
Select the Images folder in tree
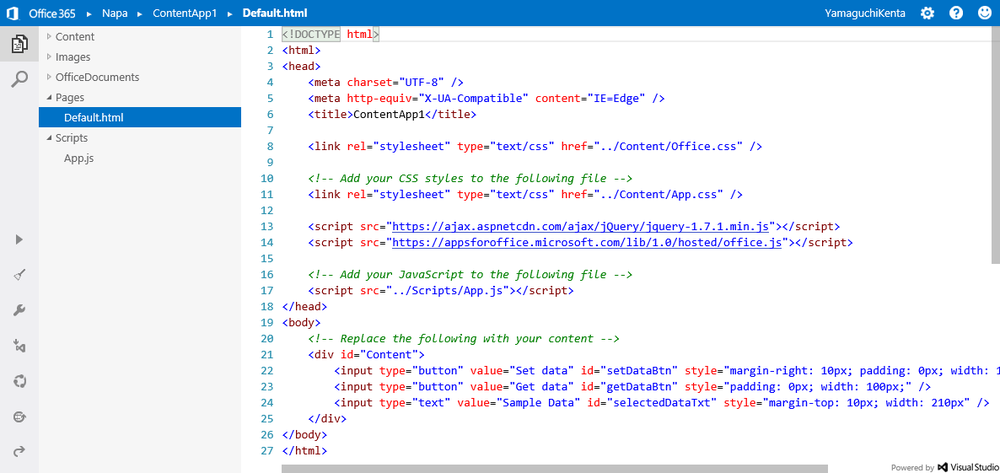point(73,57)
